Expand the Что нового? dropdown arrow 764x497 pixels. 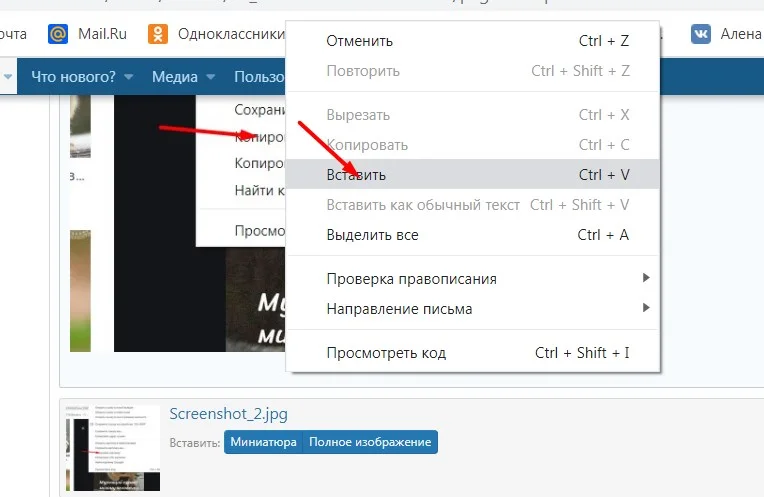click(129, 76)
